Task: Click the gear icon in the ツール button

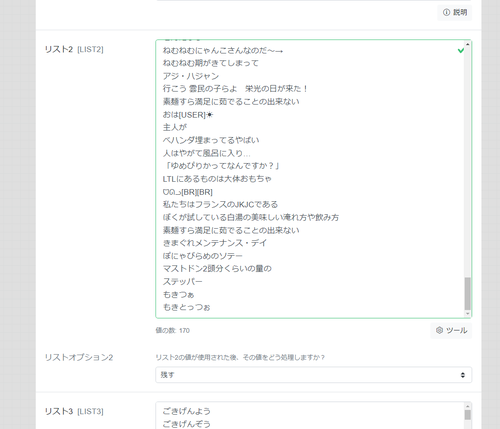Action: pyautogui.click(x=439, y=330)
